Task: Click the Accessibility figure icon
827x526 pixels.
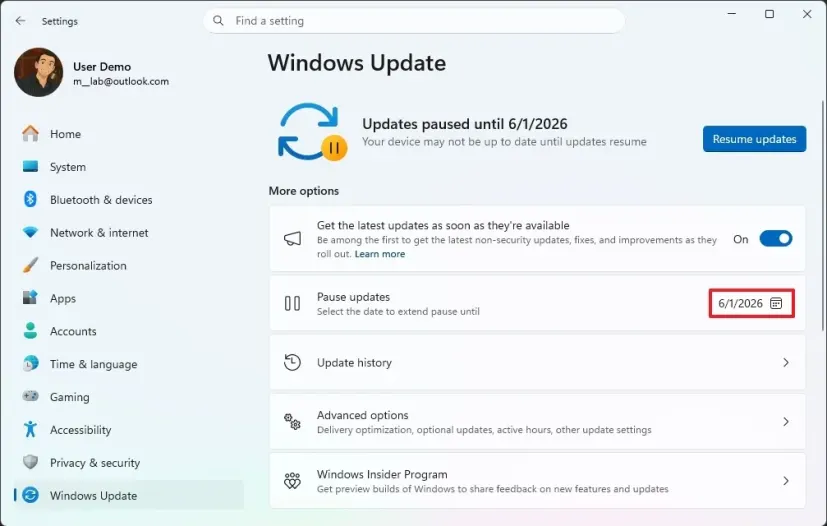Action: (x=31, y=429)
